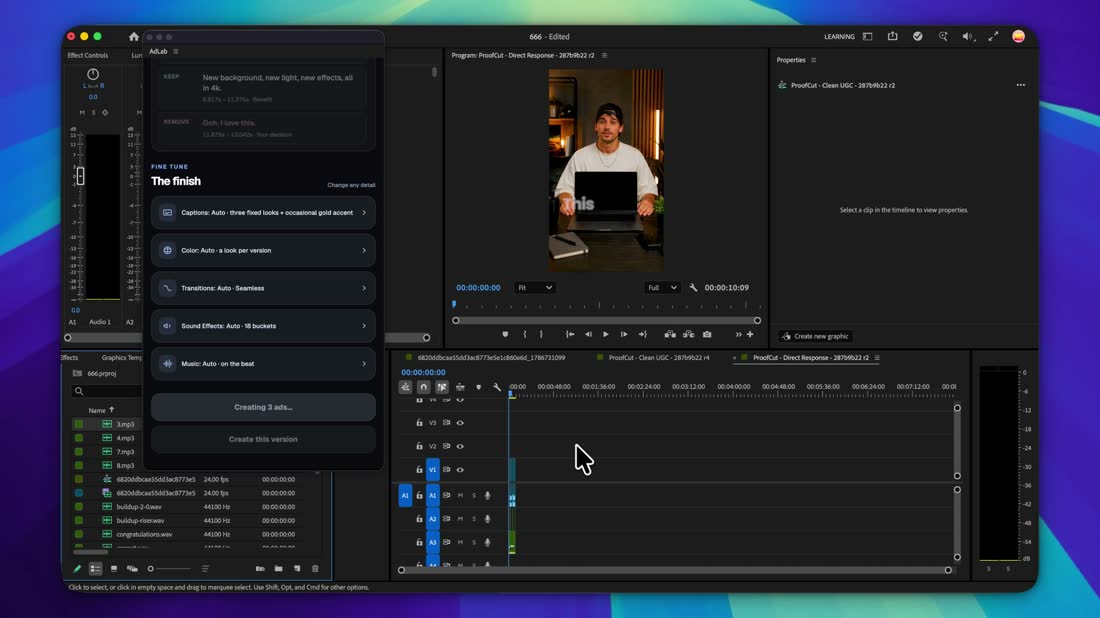Click Change any detail link
The height and width of the screenshot is (618, 1100).
(351, 185)
